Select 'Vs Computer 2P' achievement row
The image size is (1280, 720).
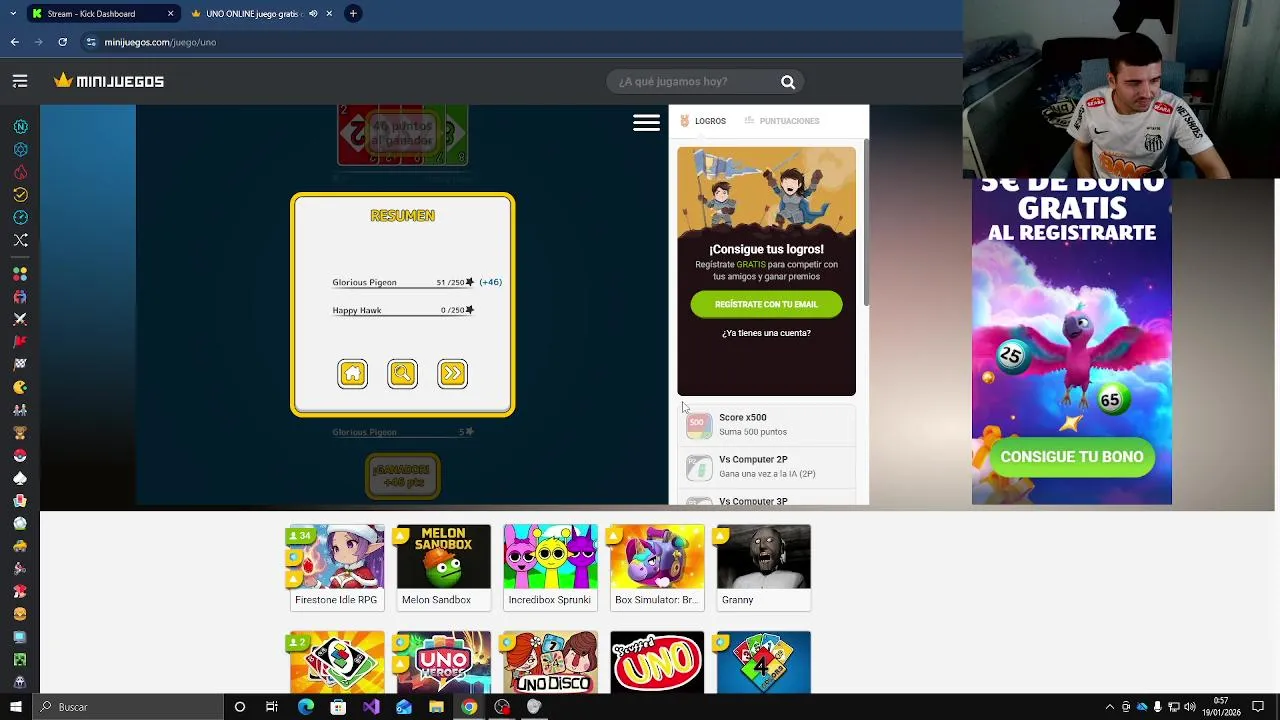pos(766,466)
